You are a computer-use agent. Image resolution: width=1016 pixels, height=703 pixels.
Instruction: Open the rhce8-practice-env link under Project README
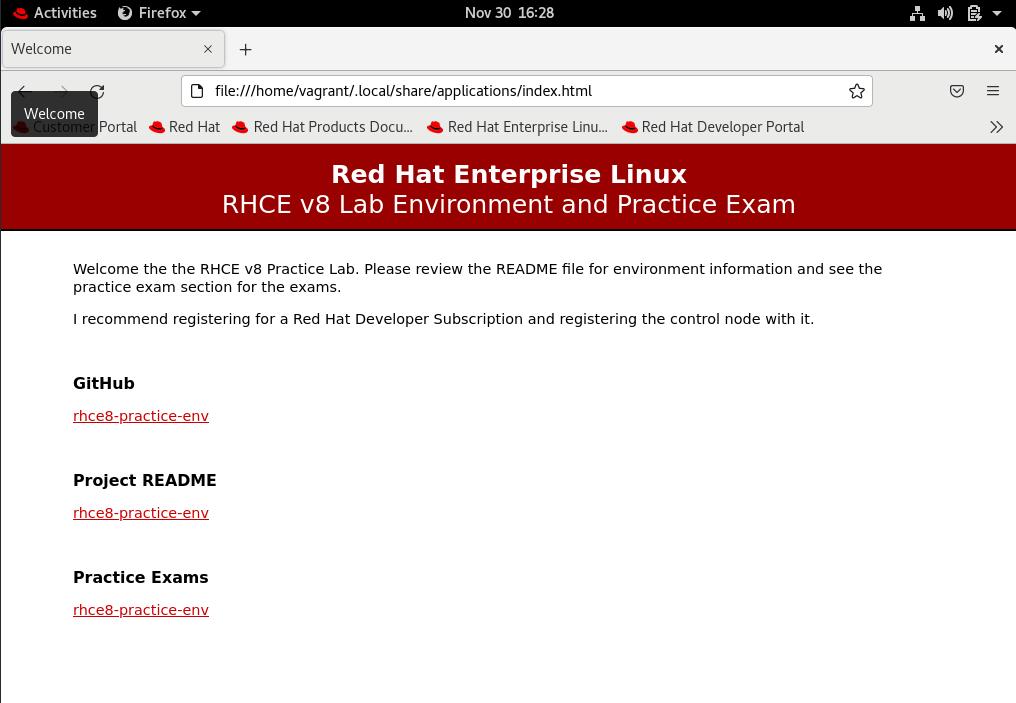pos(141,513)
